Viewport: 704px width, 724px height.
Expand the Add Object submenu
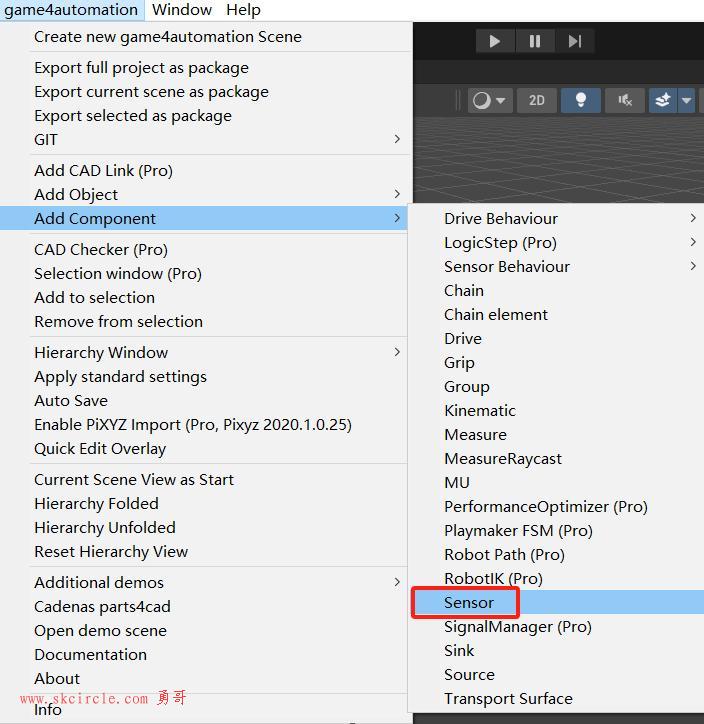(205, 194)
